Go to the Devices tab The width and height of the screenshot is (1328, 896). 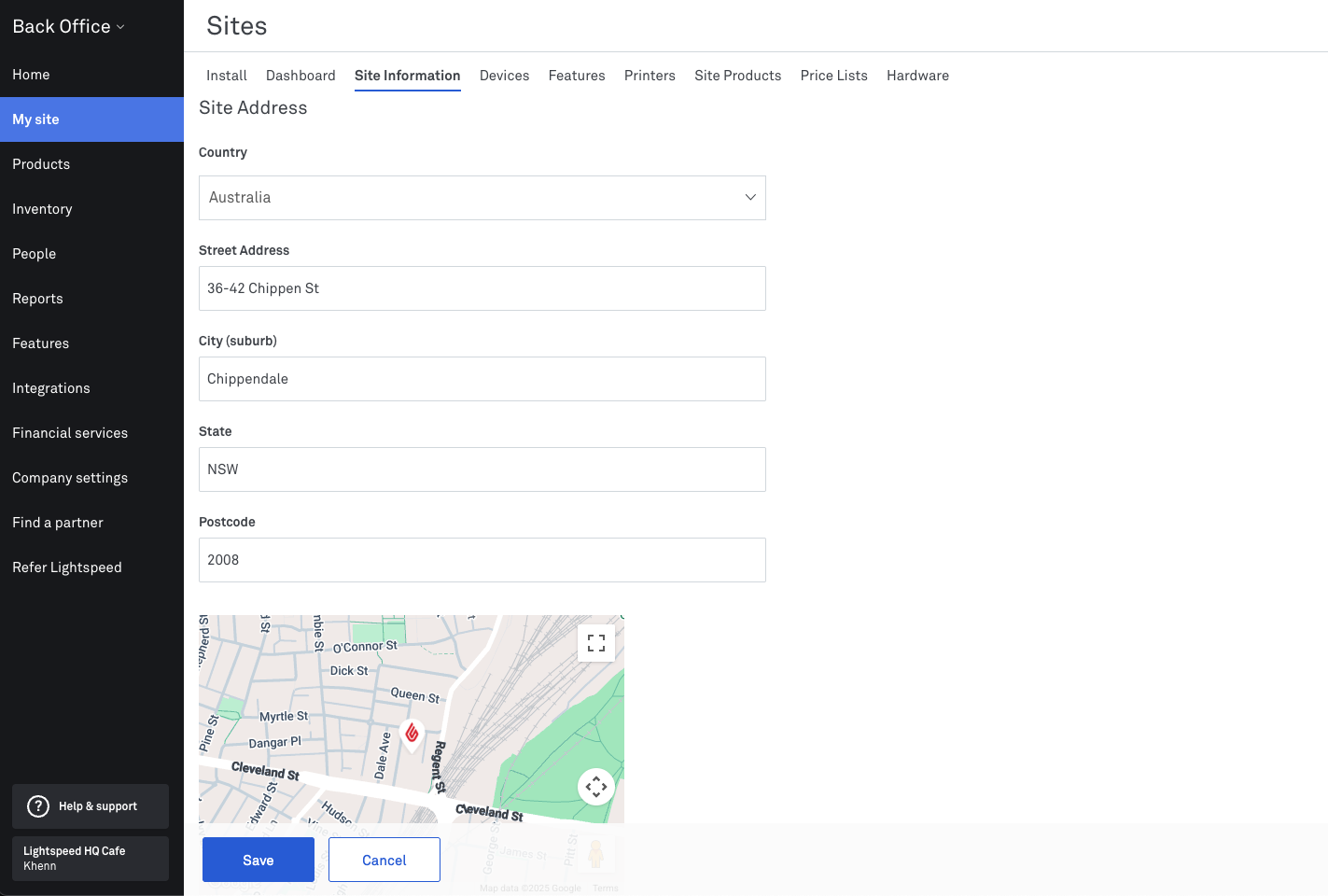pyautogui.click(x=505, y=76)
